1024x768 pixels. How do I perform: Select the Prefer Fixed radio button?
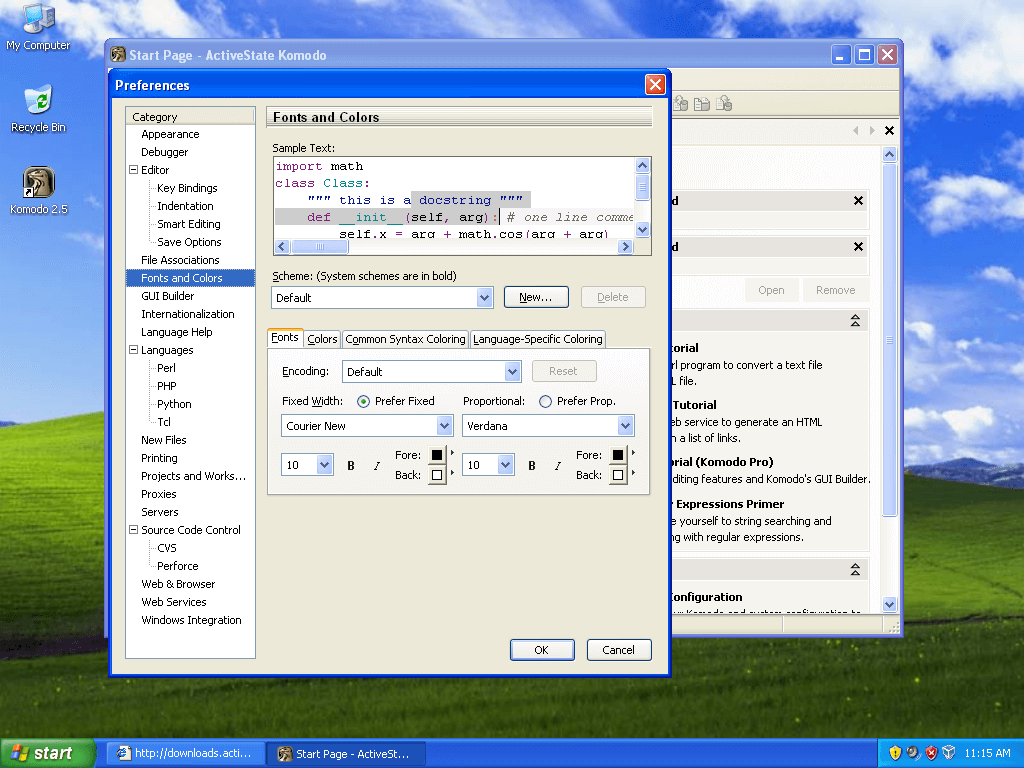point(363,402)
